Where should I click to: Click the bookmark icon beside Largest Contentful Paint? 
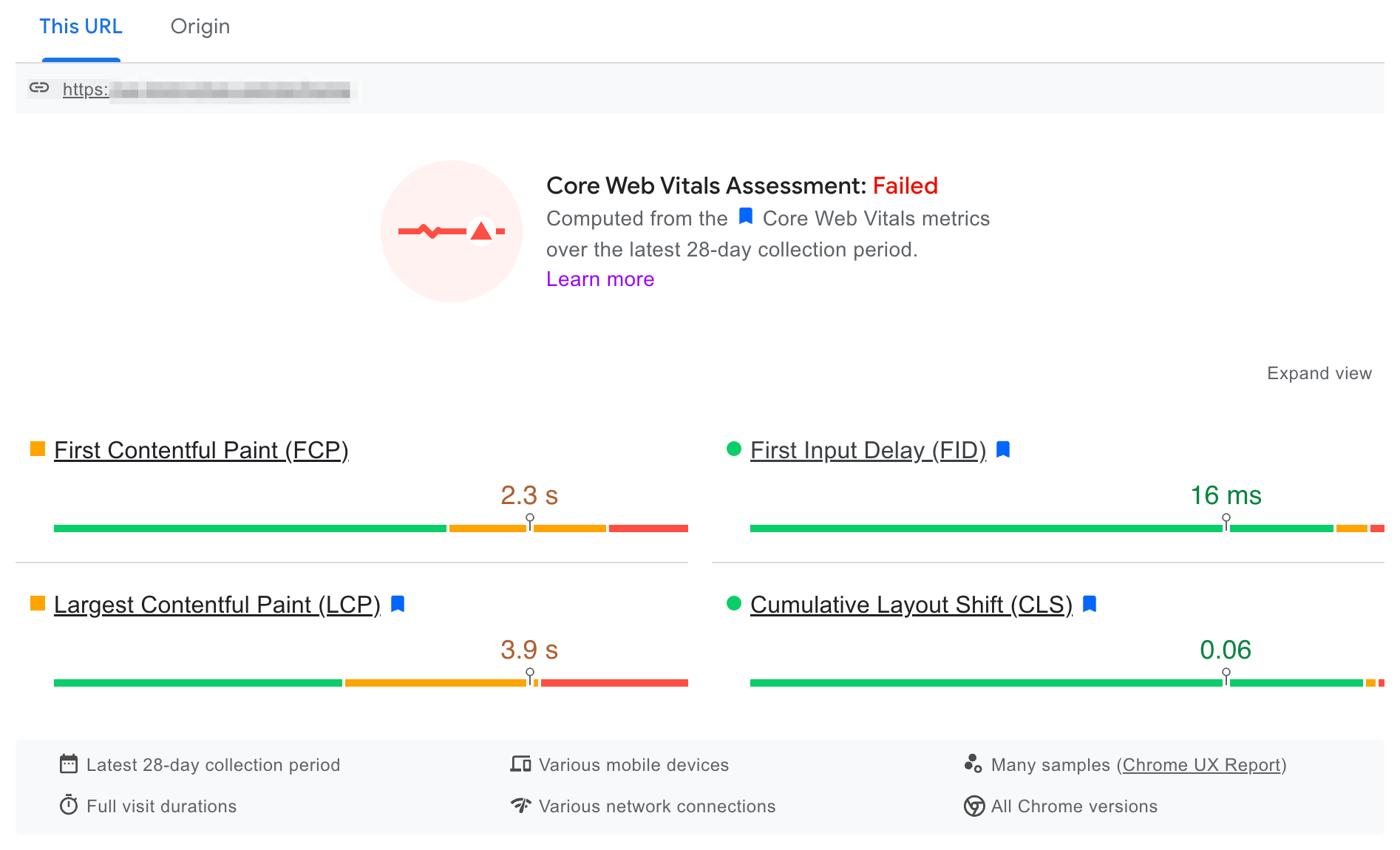pyautogui.click(x=398, y=604)
